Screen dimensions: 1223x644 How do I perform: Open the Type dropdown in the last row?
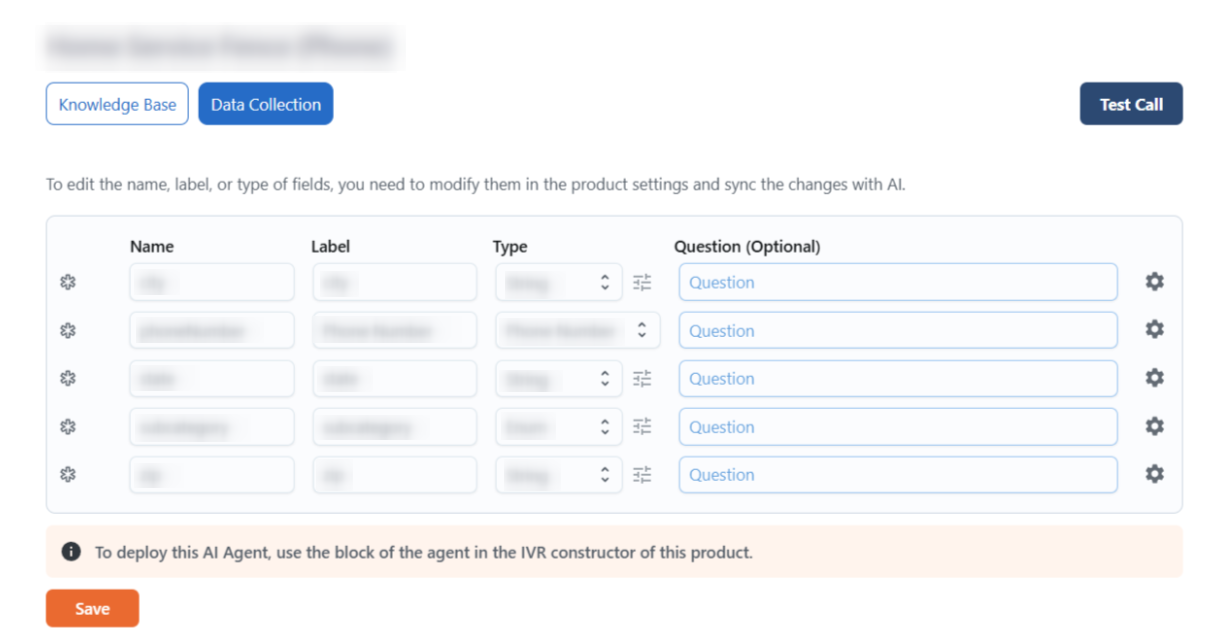pyautogui.click(x=558, y=475)
